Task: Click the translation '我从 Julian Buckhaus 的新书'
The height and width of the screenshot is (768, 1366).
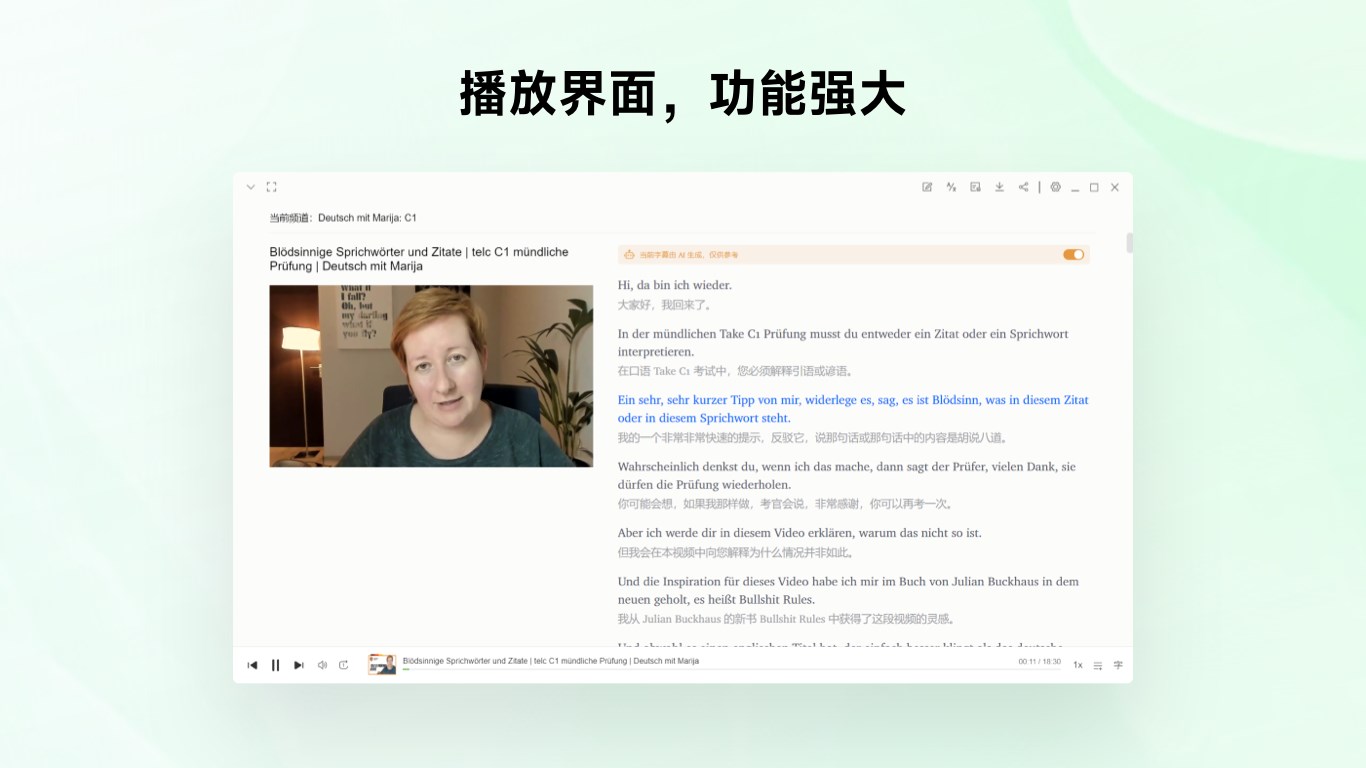Action: tap(786, 619)
